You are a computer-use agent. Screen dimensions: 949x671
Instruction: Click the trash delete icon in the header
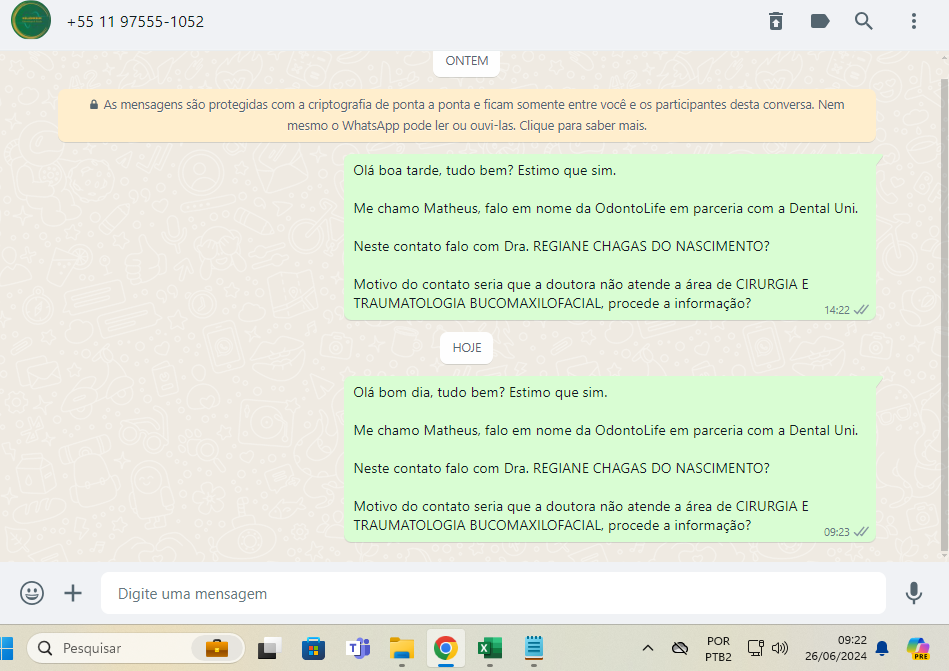pyautogui.click(x=776, y=21)
